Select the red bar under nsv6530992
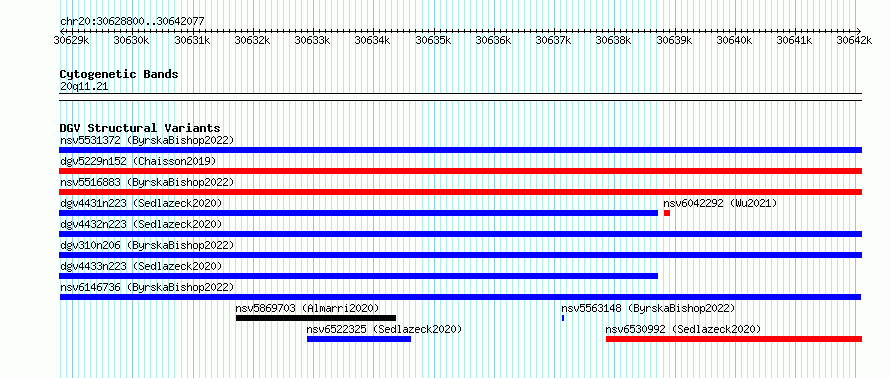This screenshot has width=890, height=378. point(734,339)
